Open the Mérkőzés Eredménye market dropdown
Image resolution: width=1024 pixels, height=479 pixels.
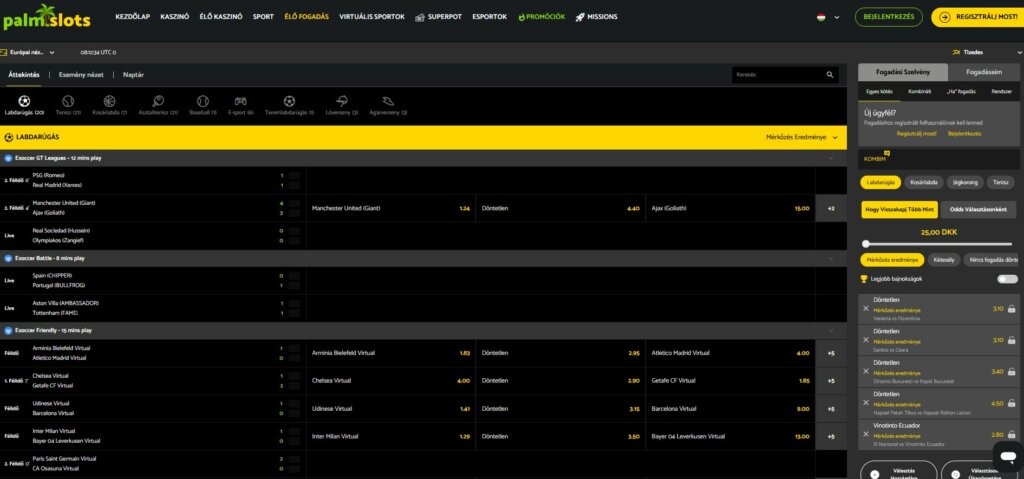pos(801,137)
